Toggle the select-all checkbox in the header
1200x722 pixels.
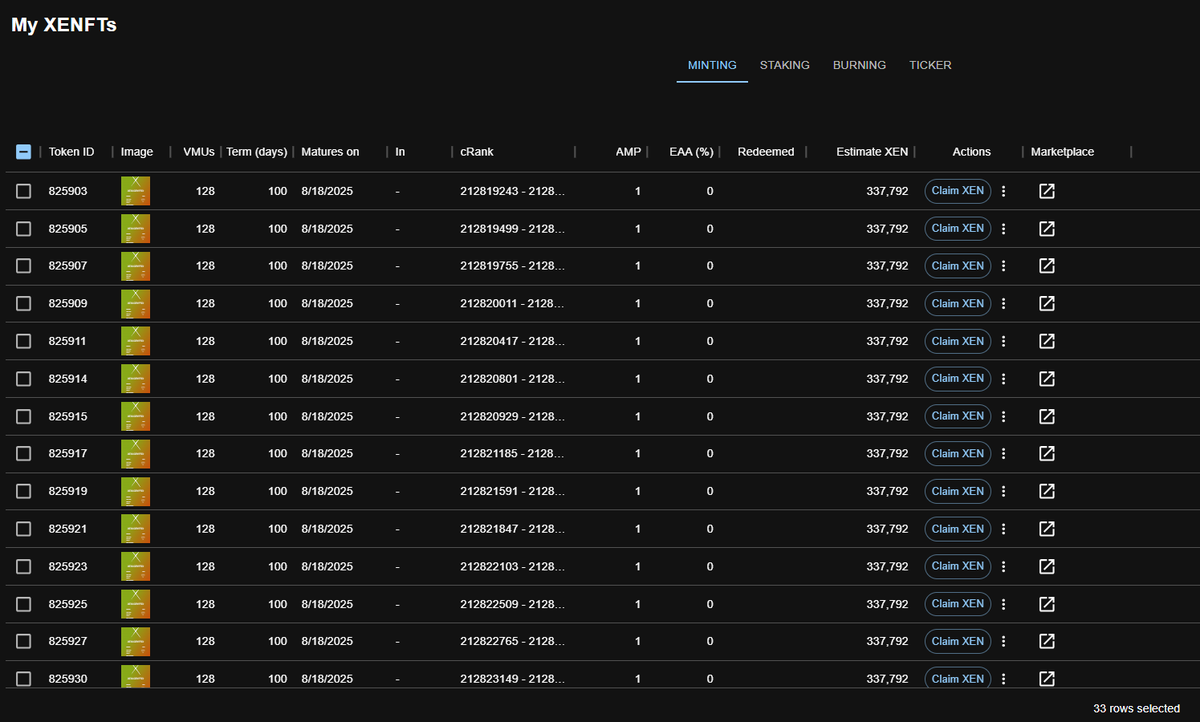pyautogui.click(x=23, y=151)
